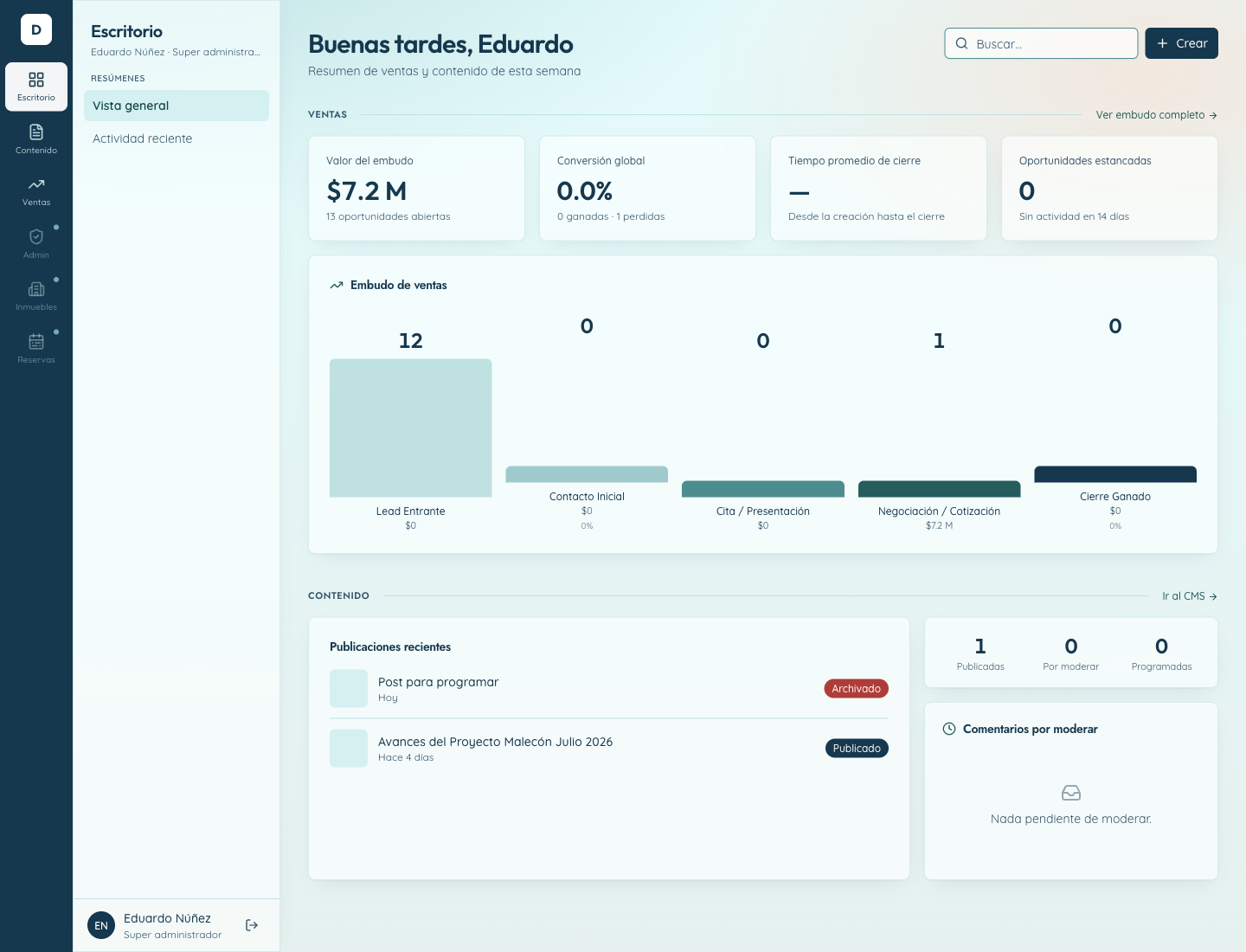
Task: Select Actividad reciente in the sidebar
Action: [x=177, y=138]
